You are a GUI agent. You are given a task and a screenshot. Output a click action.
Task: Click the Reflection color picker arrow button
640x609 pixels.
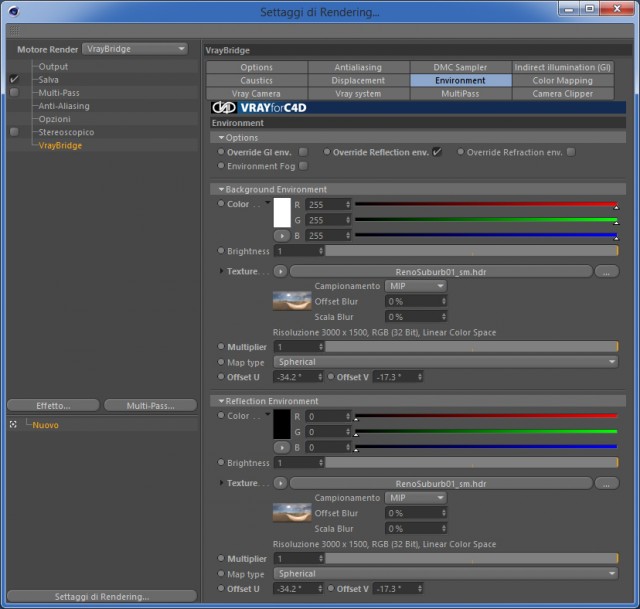click(x=282, y=447)
